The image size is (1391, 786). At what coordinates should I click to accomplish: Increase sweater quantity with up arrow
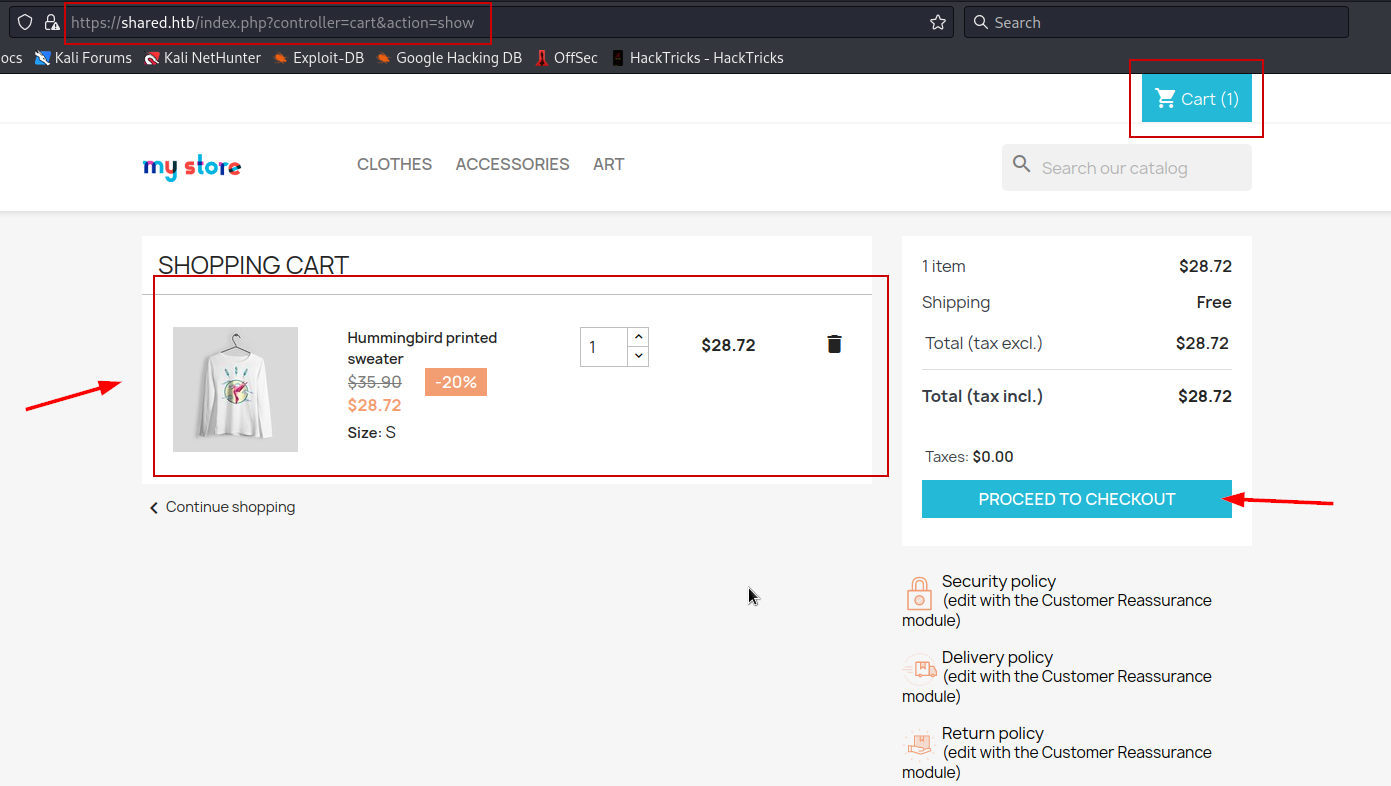(638, 337)
